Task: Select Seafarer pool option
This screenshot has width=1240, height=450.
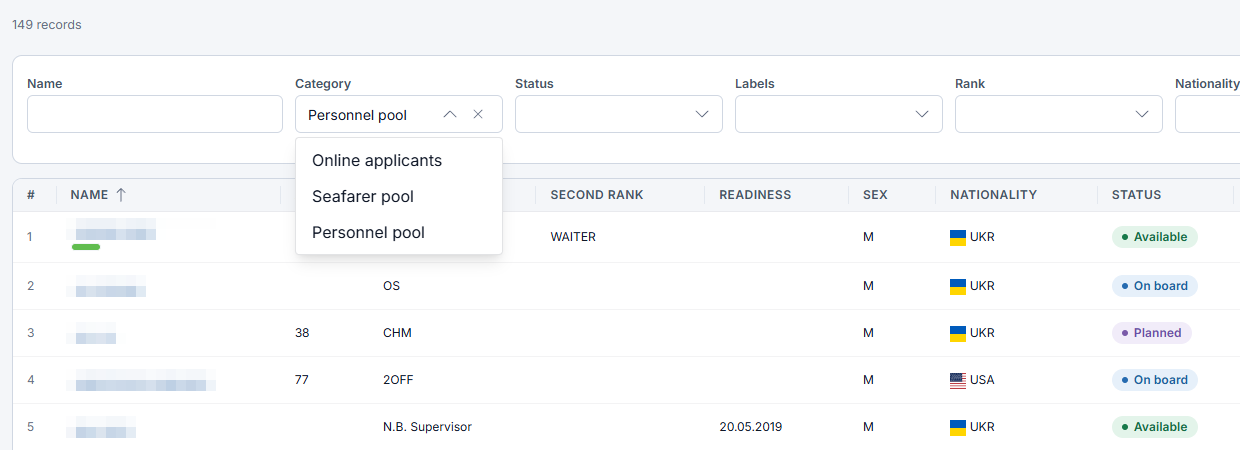Action: click(x=399, y=196)
